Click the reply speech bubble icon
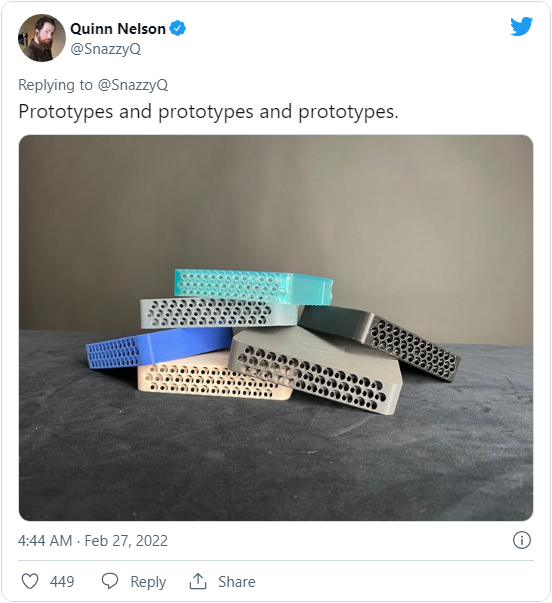Image resolution: width=552 pixels, height=603 pixels. [110, 581]
